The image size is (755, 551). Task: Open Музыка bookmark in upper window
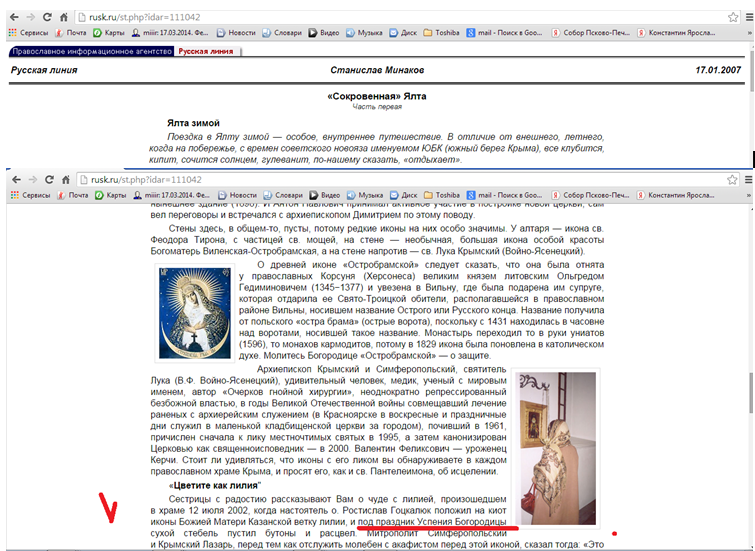click(364, 33)
